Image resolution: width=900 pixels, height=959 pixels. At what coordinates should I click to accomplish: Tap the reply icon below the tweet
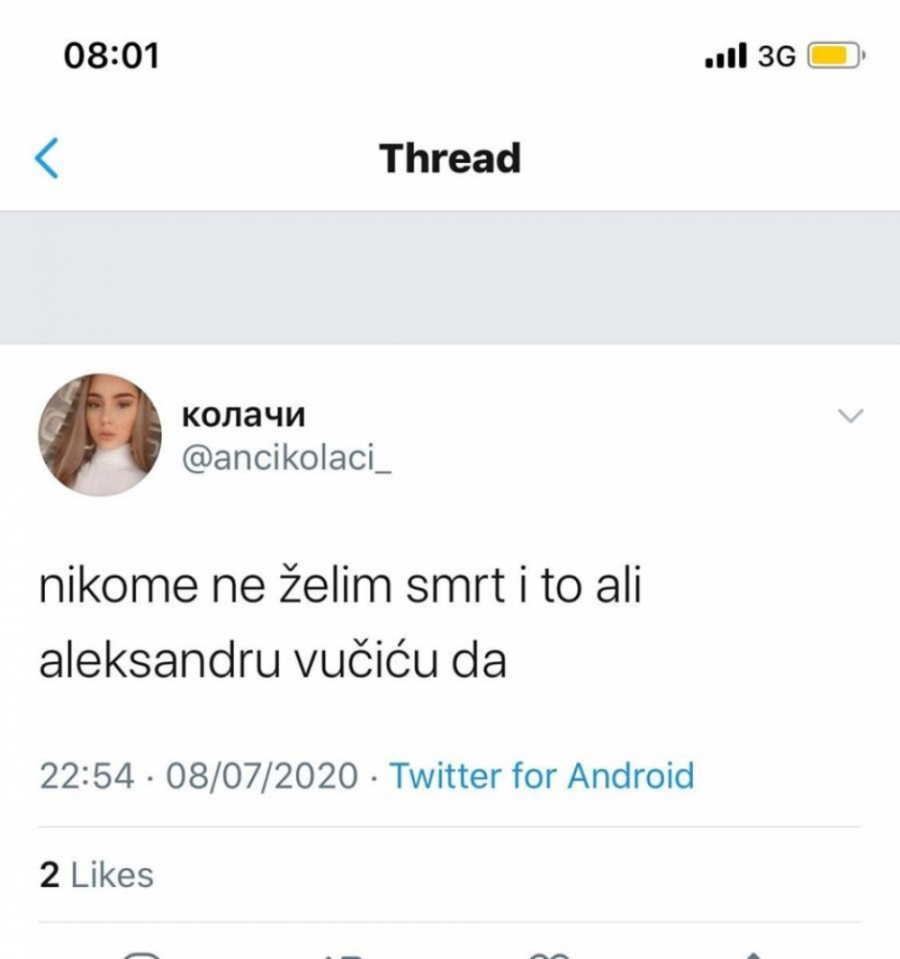click(x=142, y=954)
